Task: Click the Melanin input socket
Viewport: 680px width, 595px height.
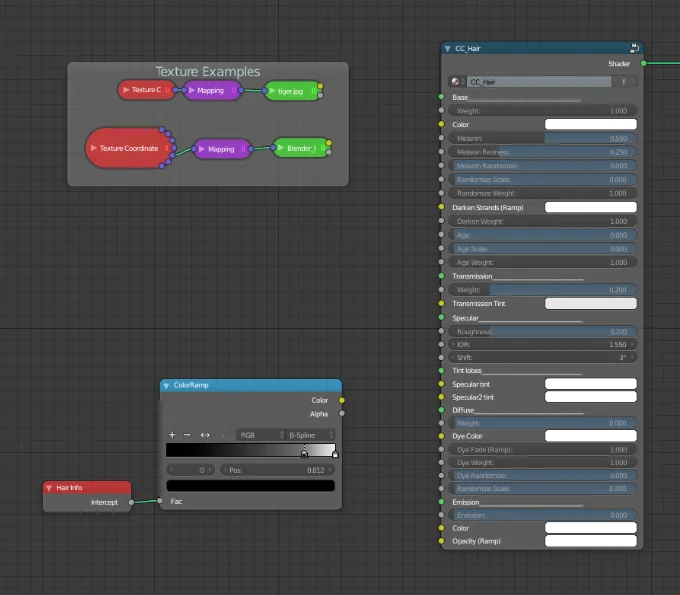Action: [441, 138]
